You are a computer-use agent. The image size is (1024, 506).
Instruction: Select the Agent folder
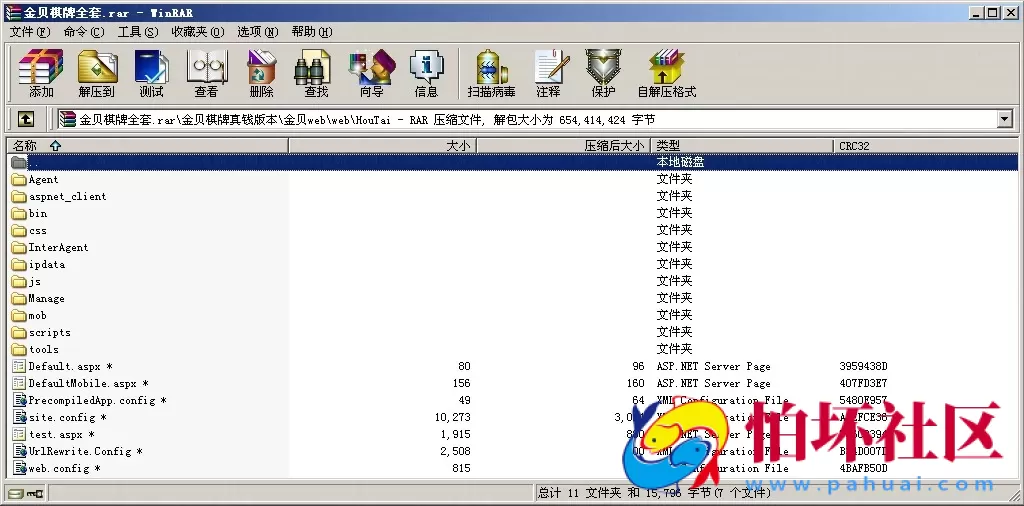[x=43, y=180]
